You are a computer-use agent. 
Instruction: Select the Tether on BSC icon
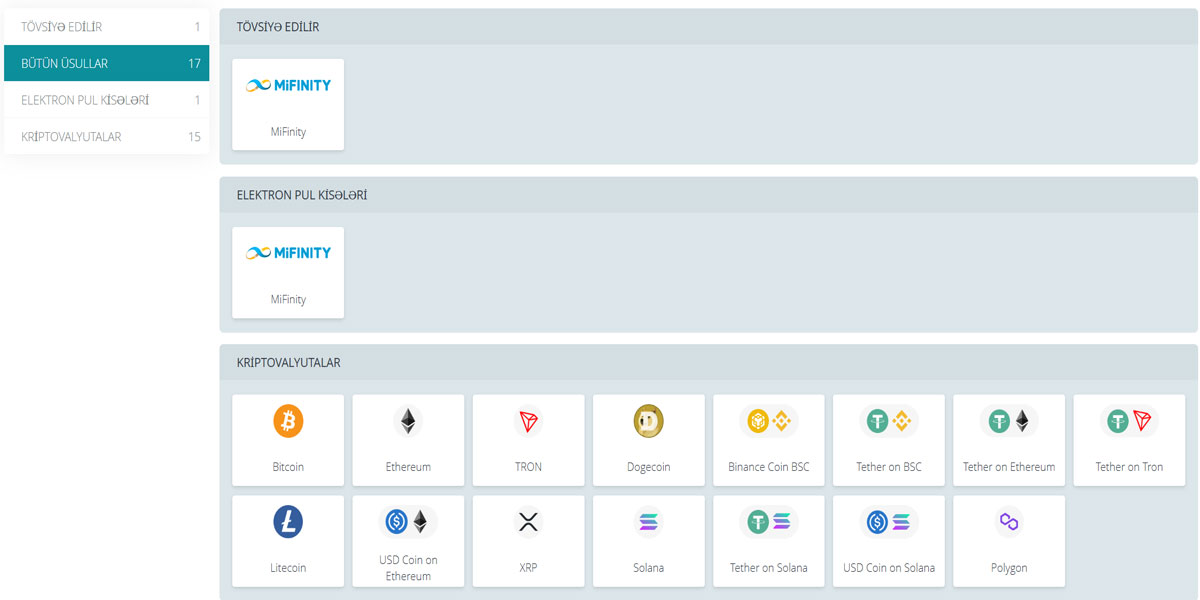[889, 423]
